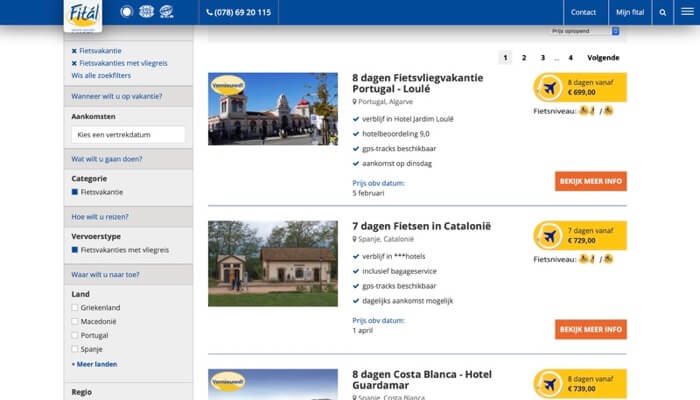
Task: Call the number (078) 69 20 115
Action: (x=239, y=12)
